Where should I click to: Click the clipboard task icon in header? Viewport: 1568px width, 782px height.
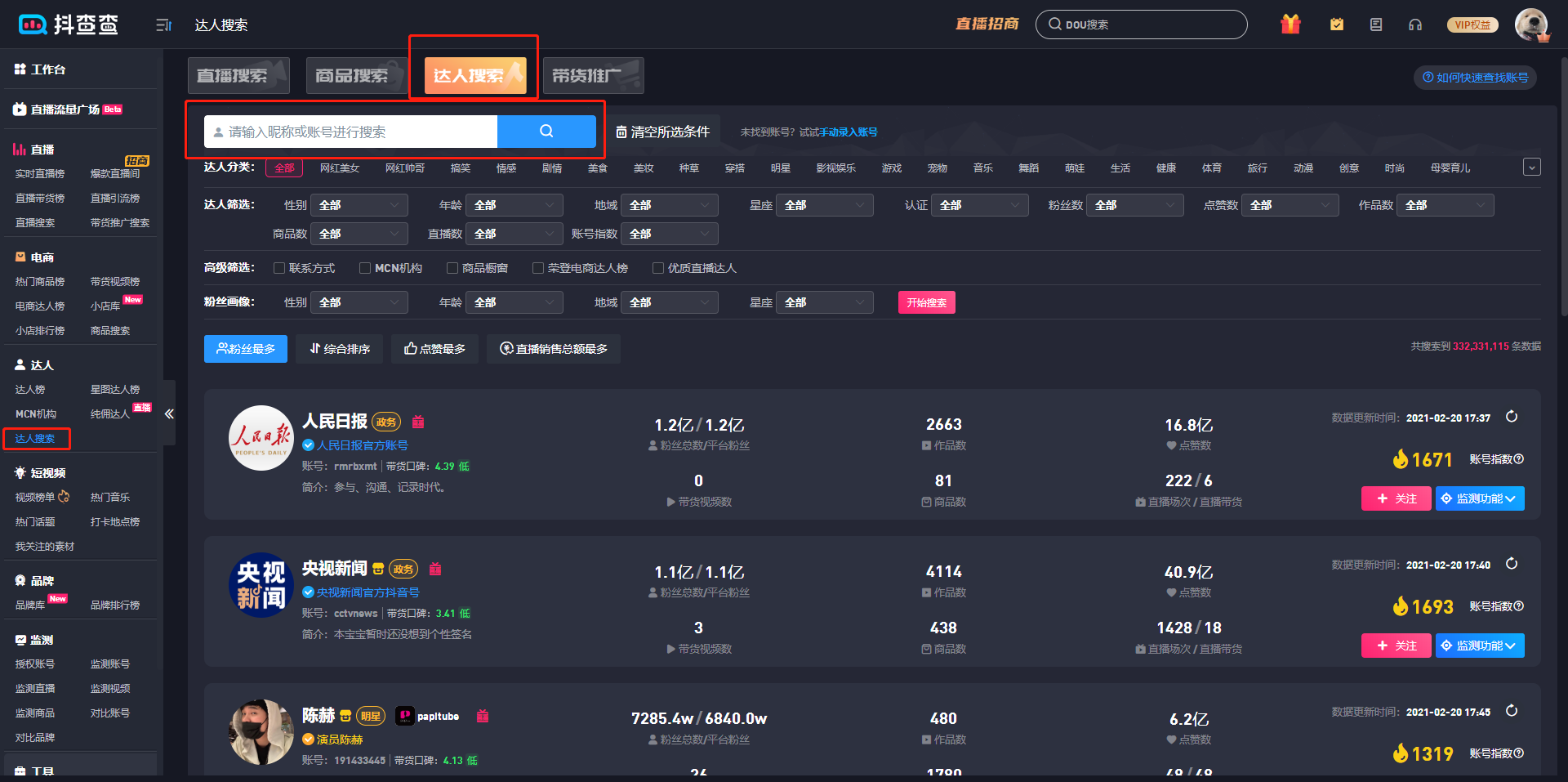[x=1337, y=25]
